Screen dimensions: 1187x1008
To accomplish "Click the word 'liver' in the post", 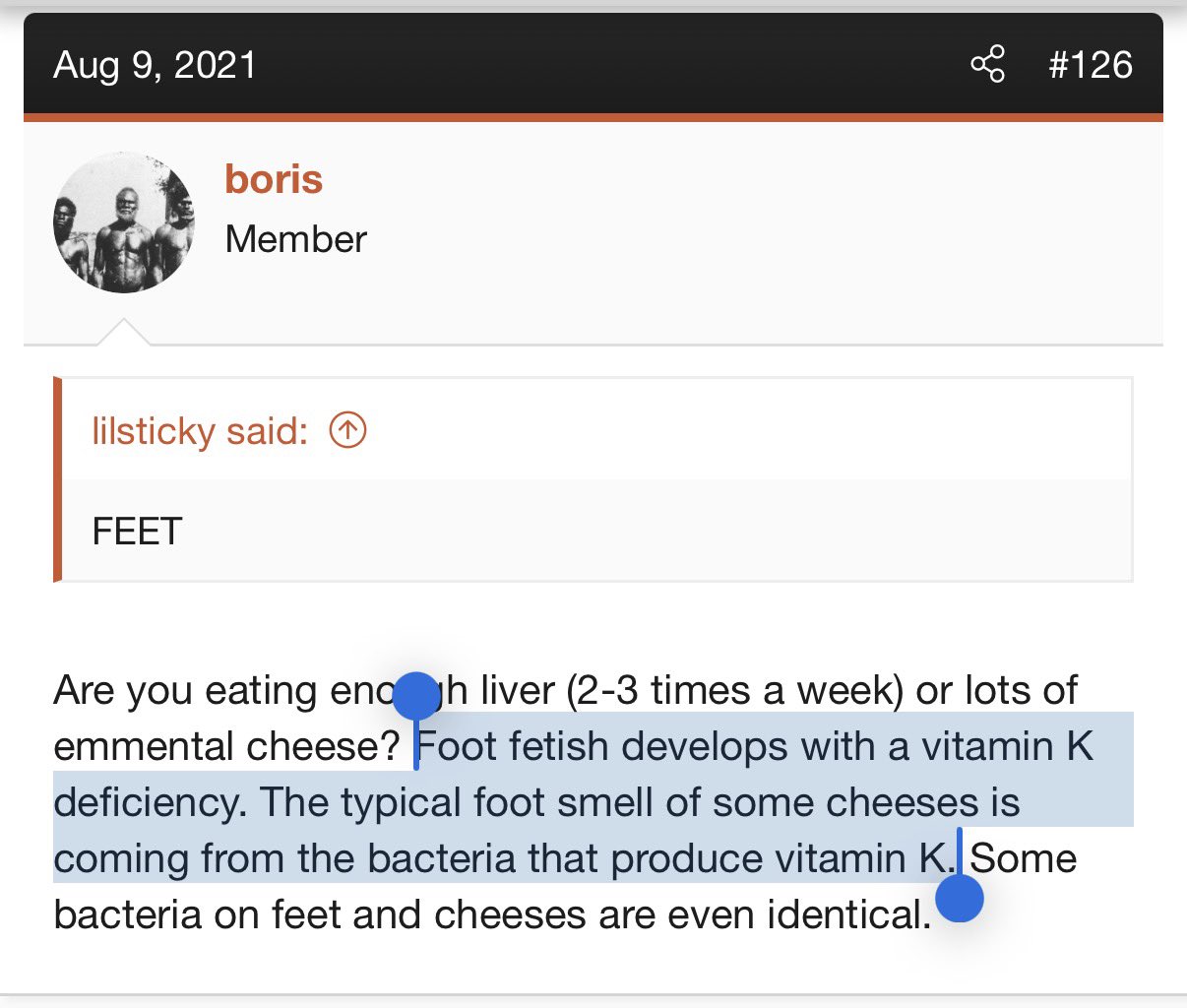I will click(518, 690).
